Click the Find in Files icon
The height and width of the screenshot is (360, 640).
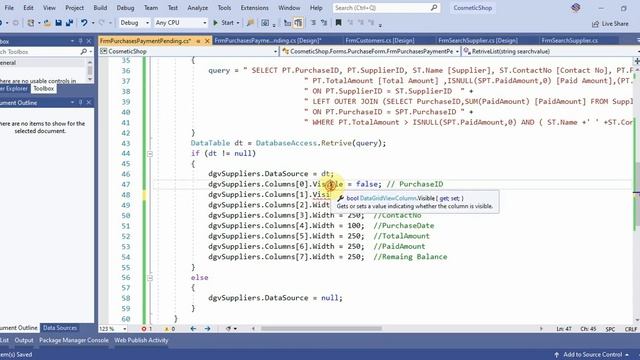[250, 23]
